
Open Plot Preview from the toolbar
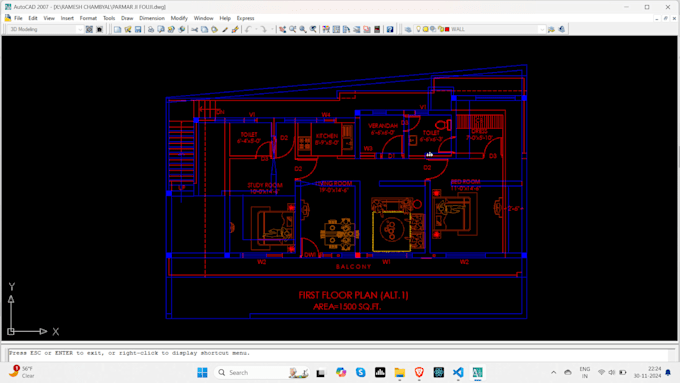(161, 29)
